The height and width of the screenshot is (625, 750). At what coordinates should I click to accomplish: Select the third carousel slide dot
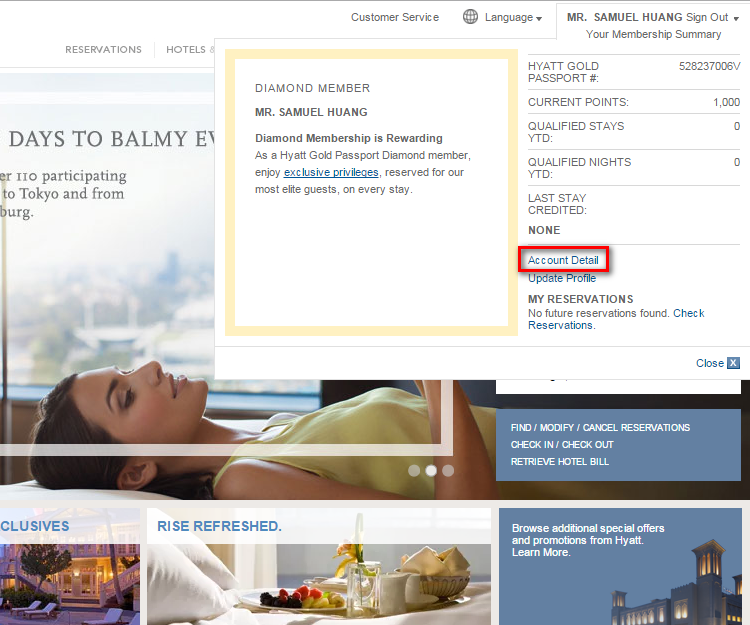tap(447, 470)
